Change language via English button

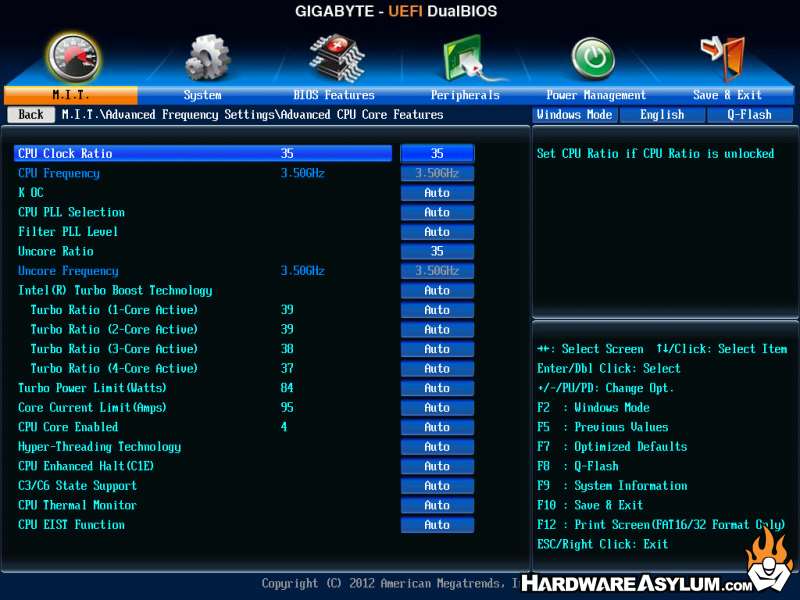coord(662,115)
